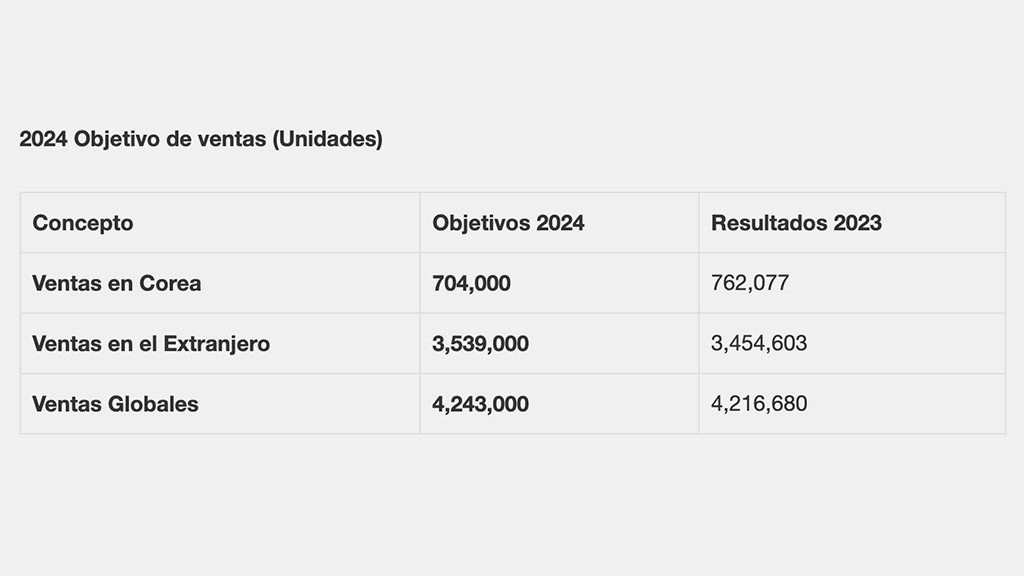1024x576 pixels.
Task: Select the 762,077 result value cell
Action: click(852, 283)
